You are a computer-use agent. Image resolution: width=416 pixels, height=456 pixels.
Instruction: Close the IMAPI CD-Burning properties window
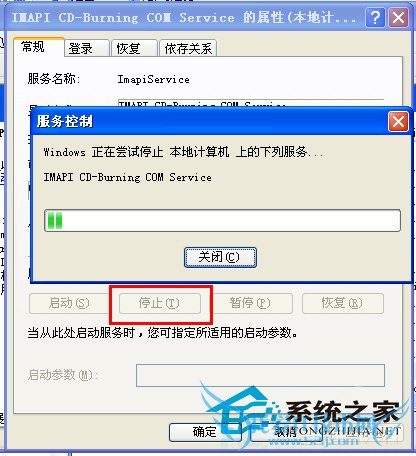[x=398, y=17]
